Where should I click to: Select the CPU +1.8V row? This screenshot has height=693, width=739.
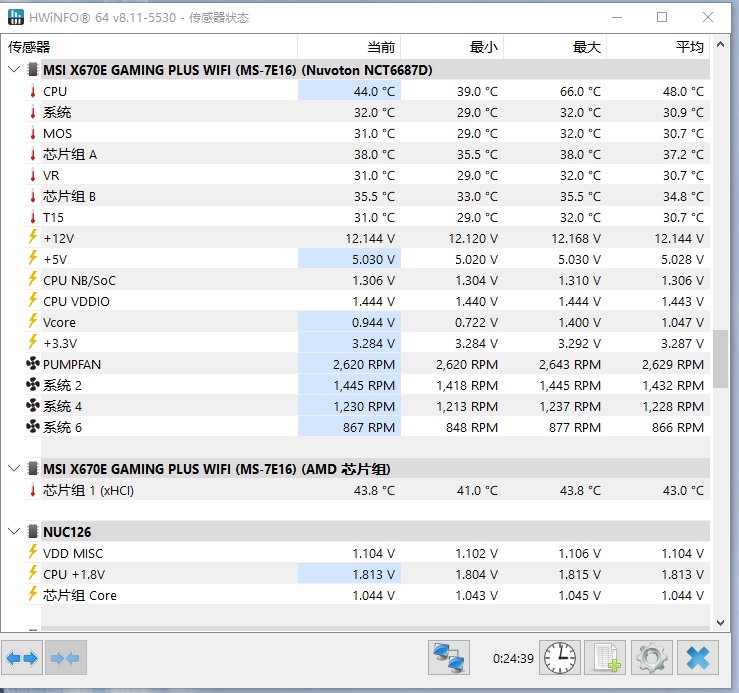[367, 574]
